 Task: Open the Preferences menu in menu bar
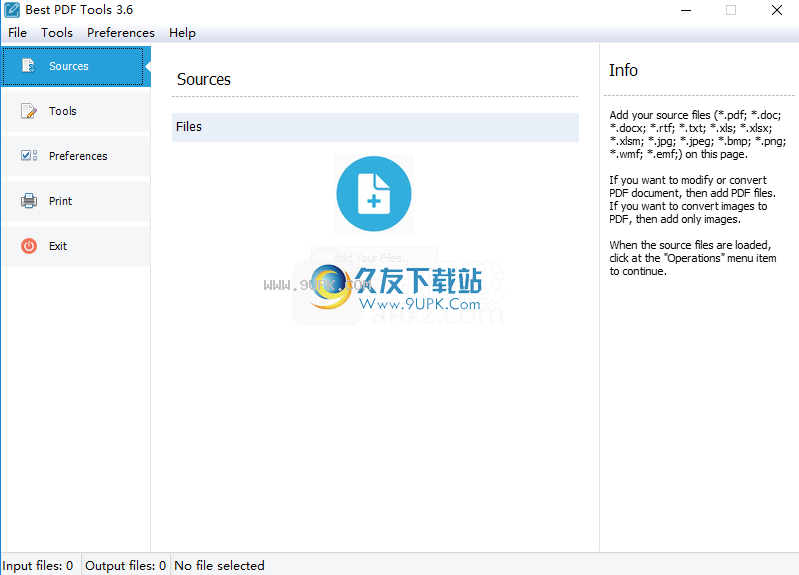pyautogui.click(x=121, y=33)
